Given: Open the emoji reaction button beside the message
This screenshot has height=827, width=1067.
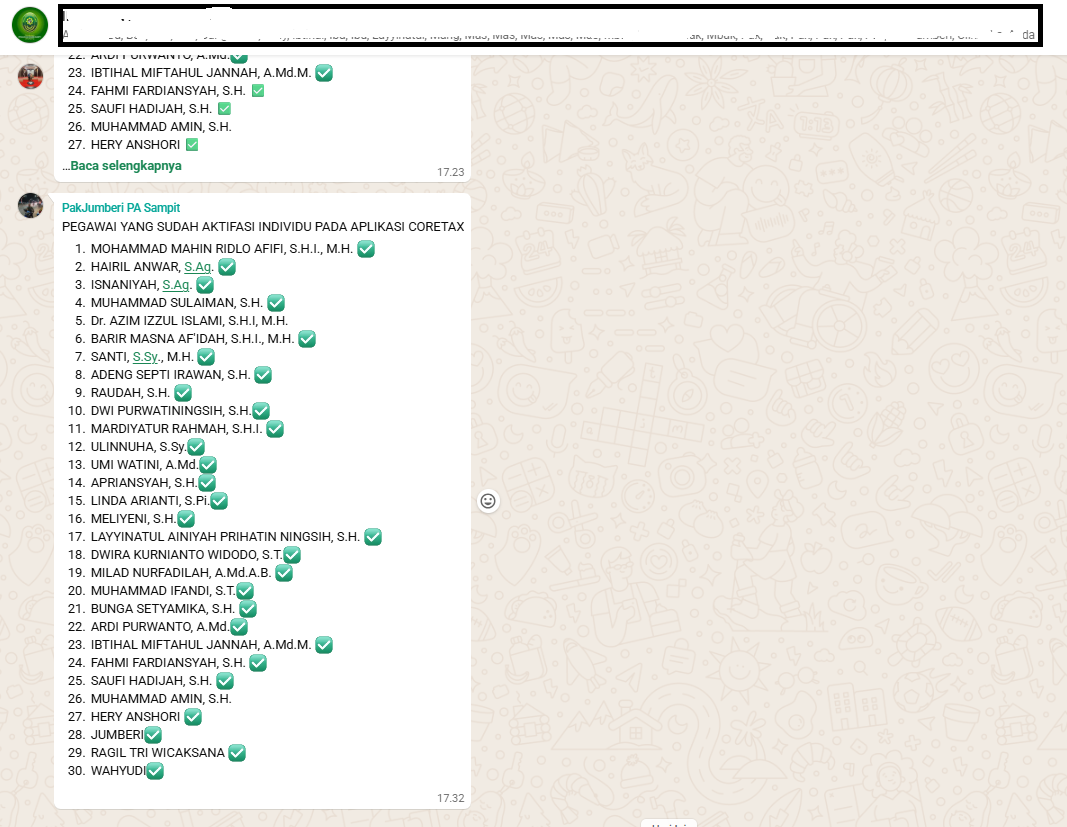Looking at the screenshot, I should (488, 501).
